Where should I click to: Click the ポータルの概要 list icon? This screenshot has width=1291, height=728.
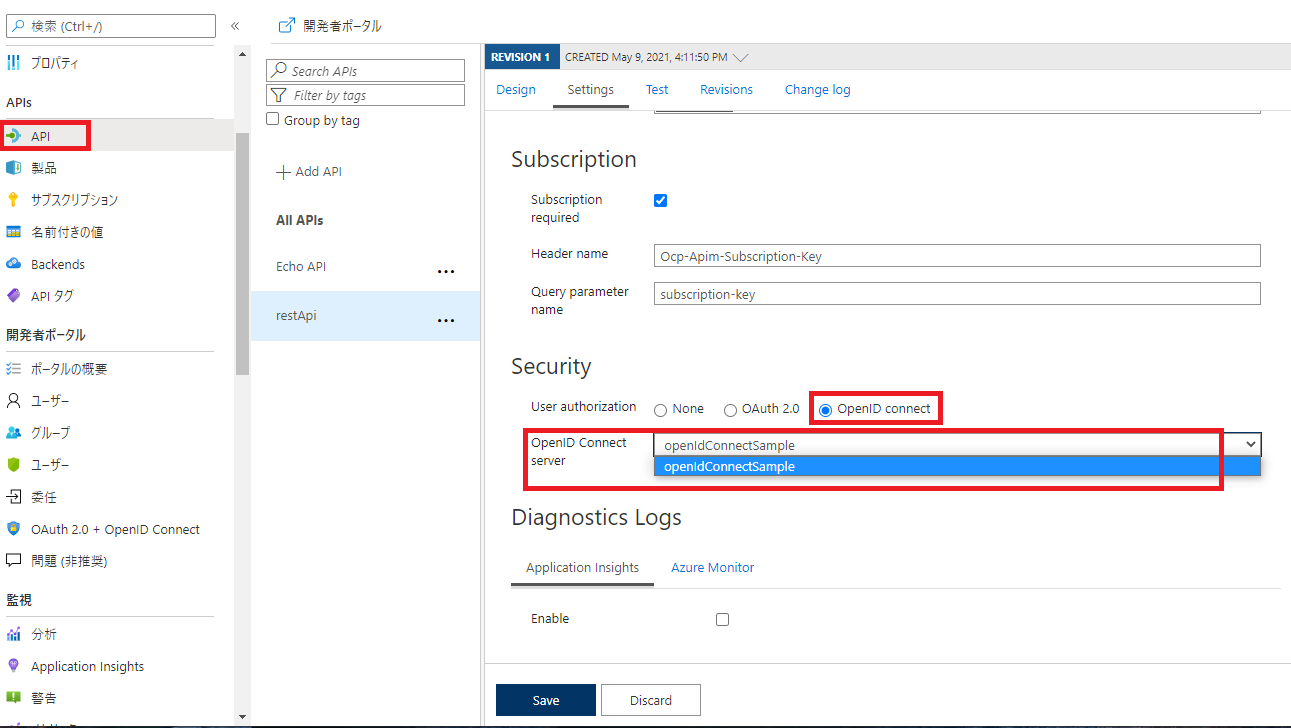coord(14,369)
